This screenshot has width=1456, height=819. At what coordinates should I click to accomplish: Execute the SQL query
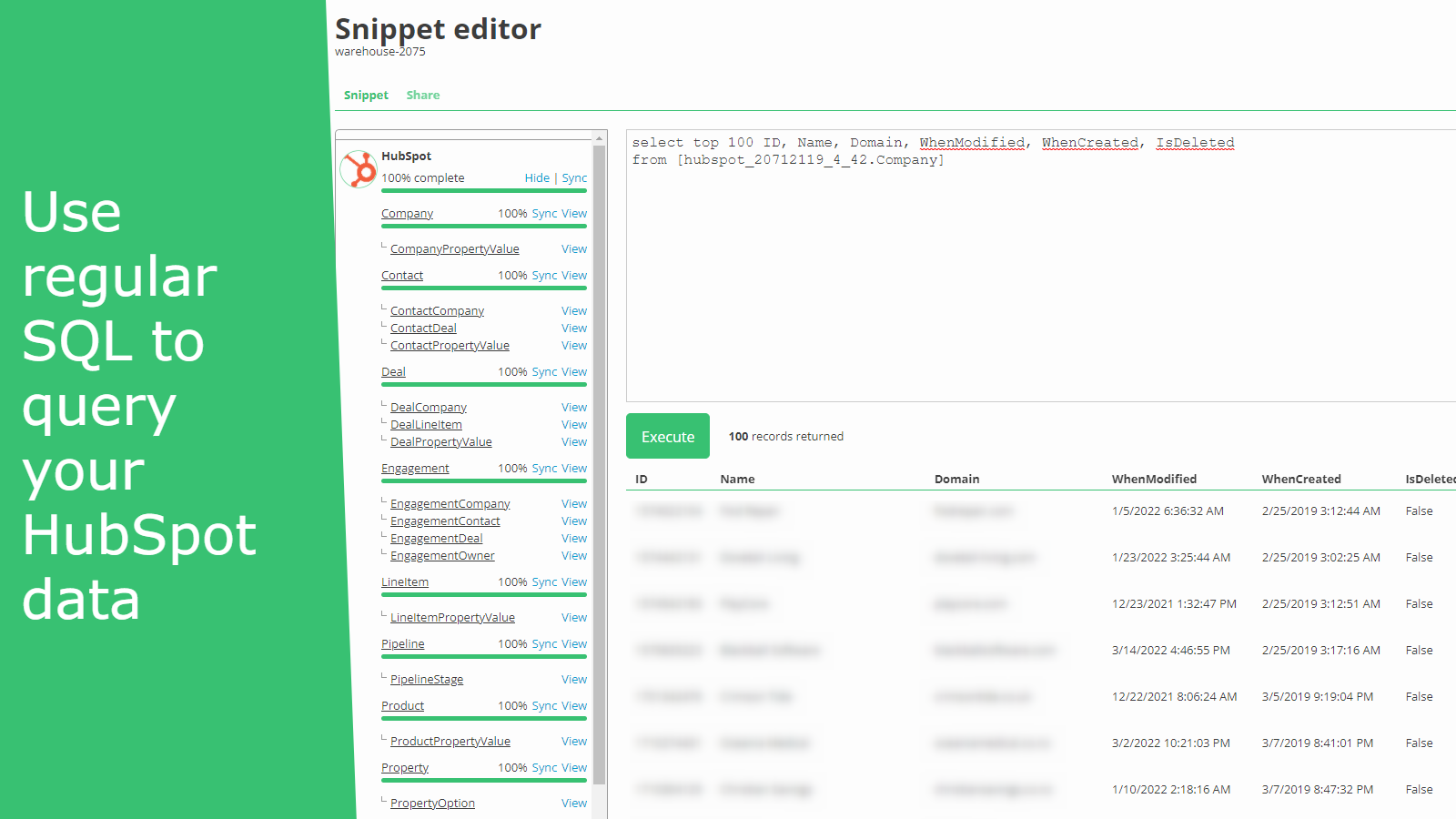pyautogui.click(x=667, y=436)
